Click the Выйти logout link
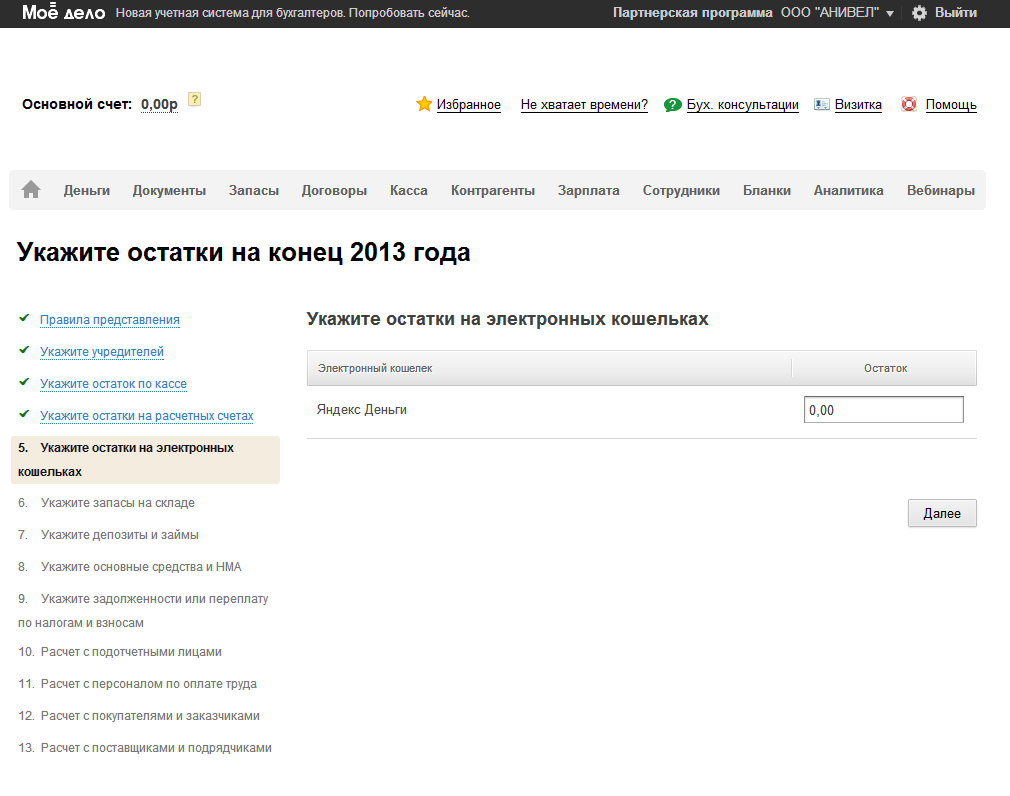Screen dimensions: 1010x796 click(955, 13)
